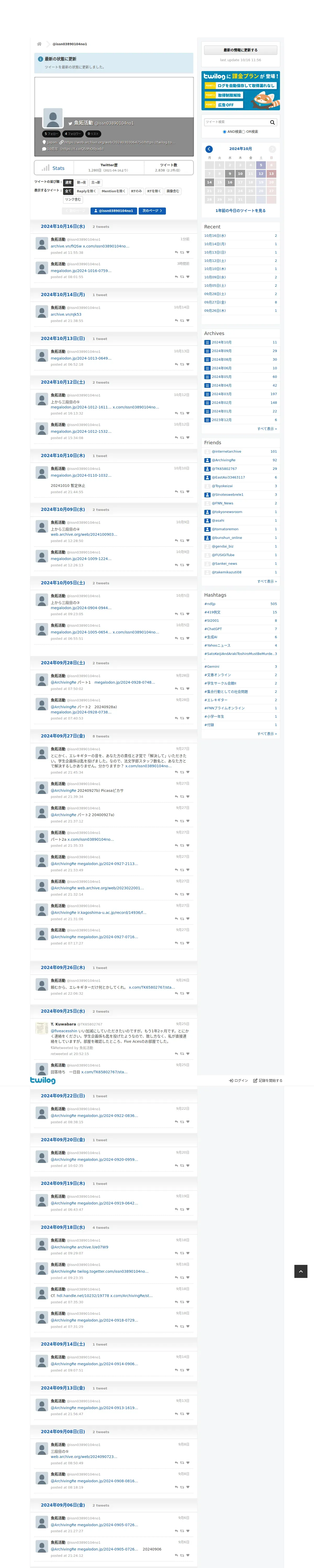Click the home icon in breadcrumb
This screenshot has width=314, height=1568.
[39, 44]
